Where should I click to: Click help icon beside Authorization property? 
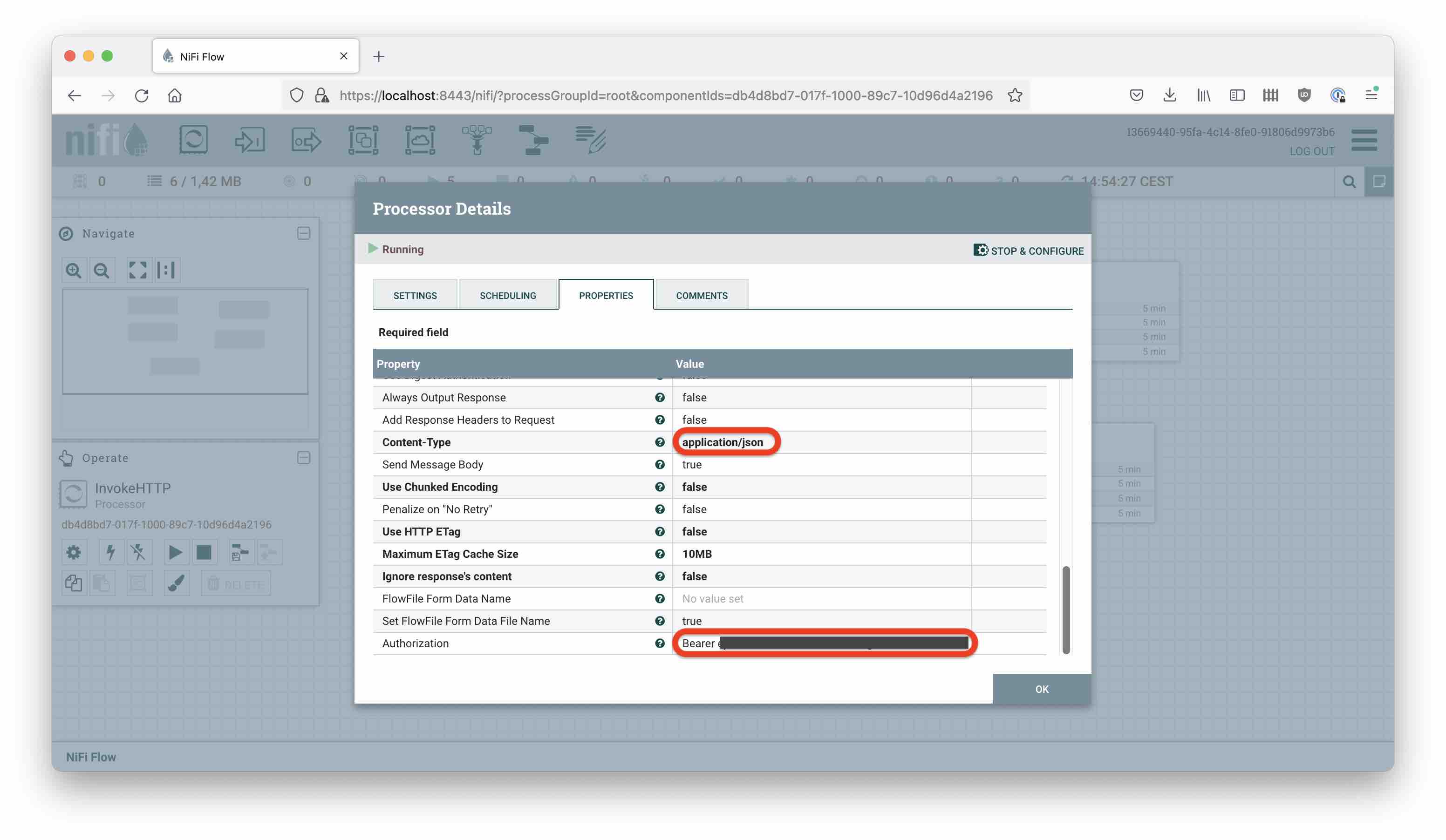point(660,644)
